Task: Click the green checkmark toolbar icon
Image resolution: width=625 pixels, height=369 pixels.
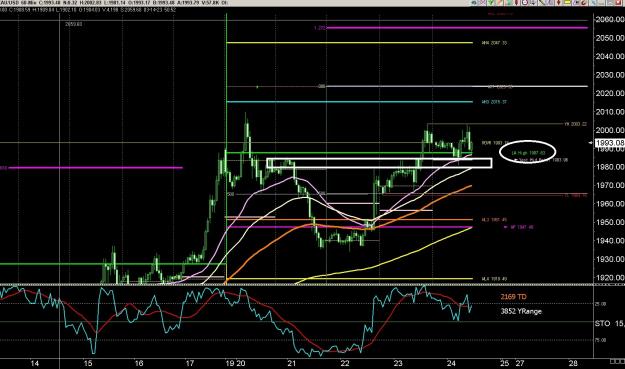Action: [490, 2]
